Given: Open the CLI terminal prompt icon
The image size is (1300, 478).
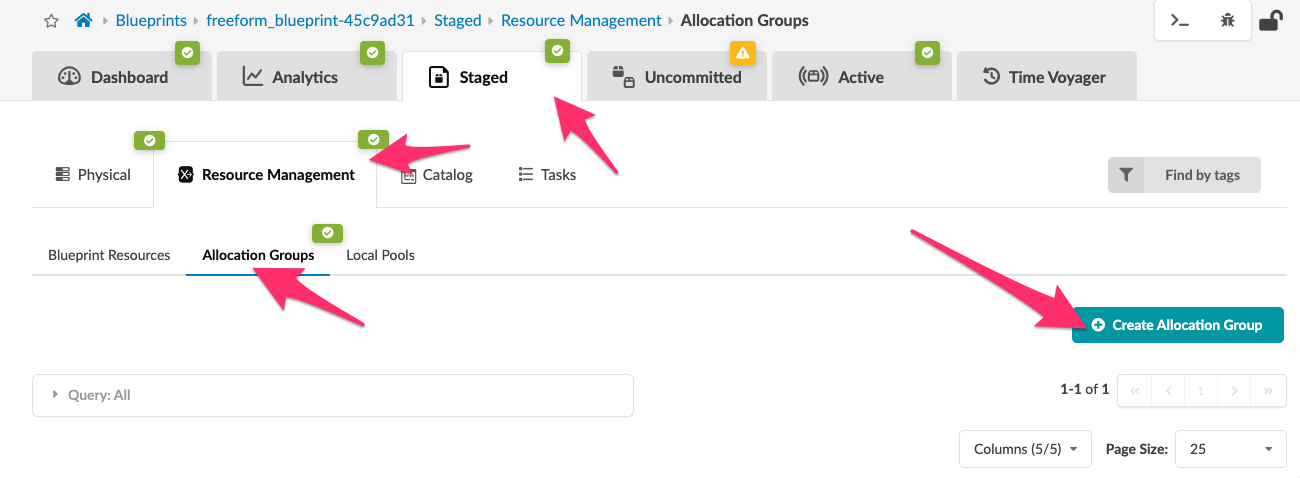Looking at the screenshot, I should point(1180,20).
